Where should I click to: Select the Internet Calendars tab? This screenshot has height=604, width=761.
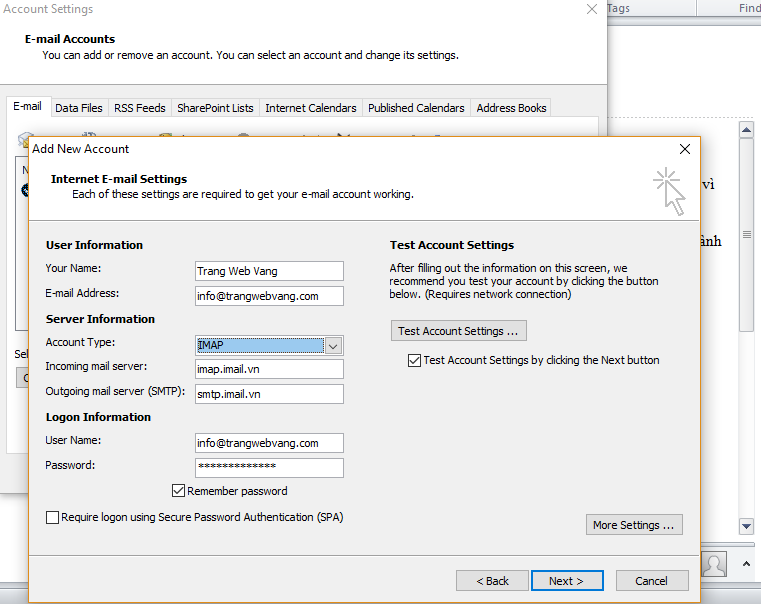click(x=310, y=108)
